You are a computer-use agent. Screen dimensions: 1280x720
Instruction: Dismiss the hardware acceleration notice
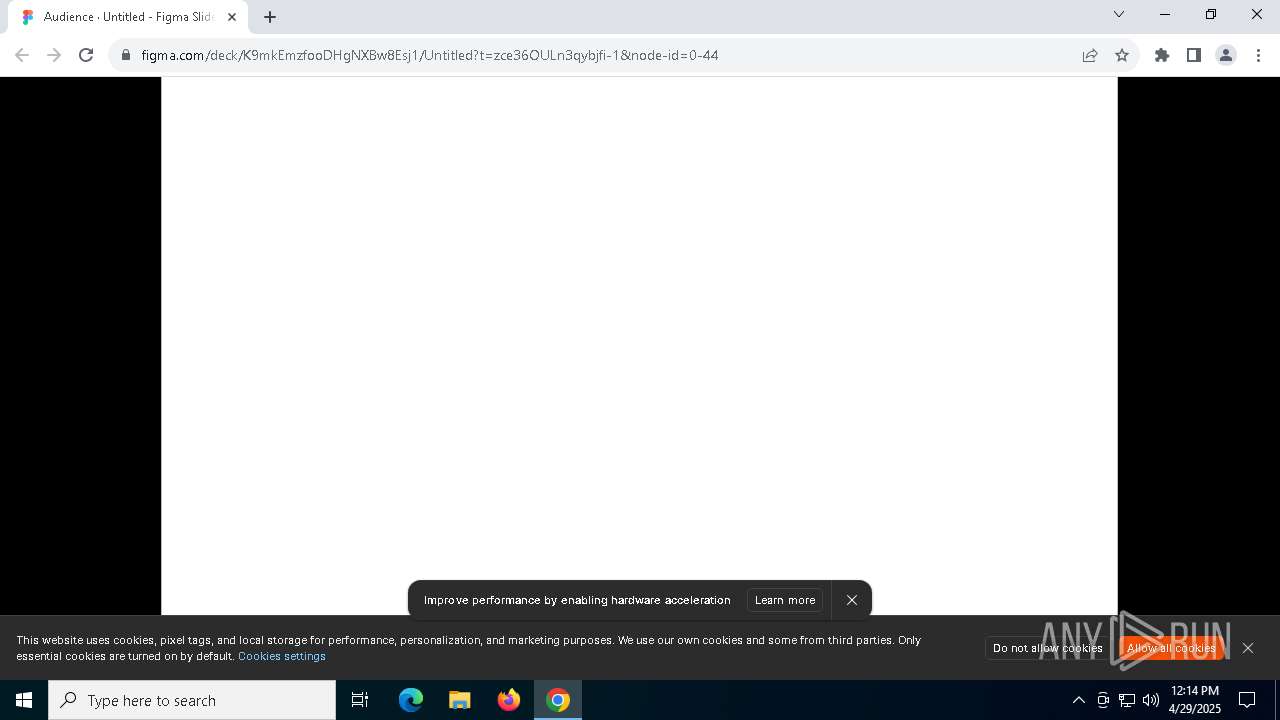[852, 600]
